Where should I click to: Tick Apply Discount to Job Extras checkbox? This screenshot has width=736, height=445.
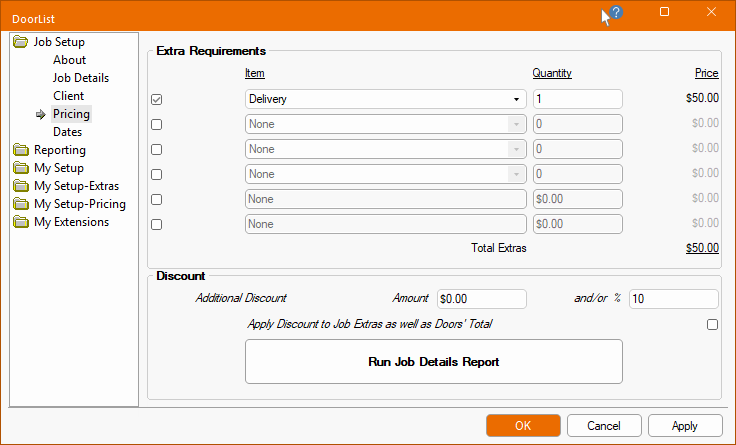click(x=712, y=324)
